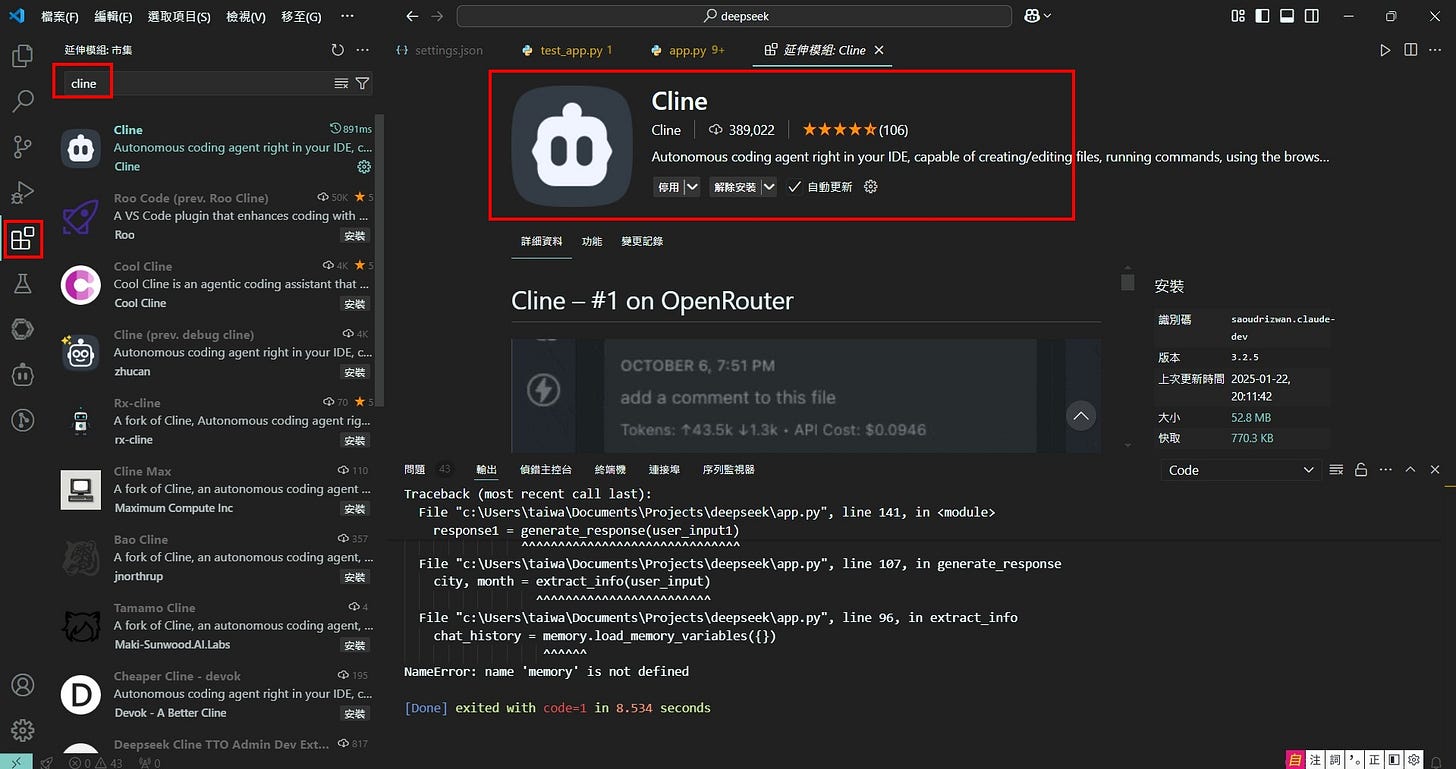Switch to the test_app.py tab
The image size is (1456, 769).
pyautogui.click(x=566, y=50)
